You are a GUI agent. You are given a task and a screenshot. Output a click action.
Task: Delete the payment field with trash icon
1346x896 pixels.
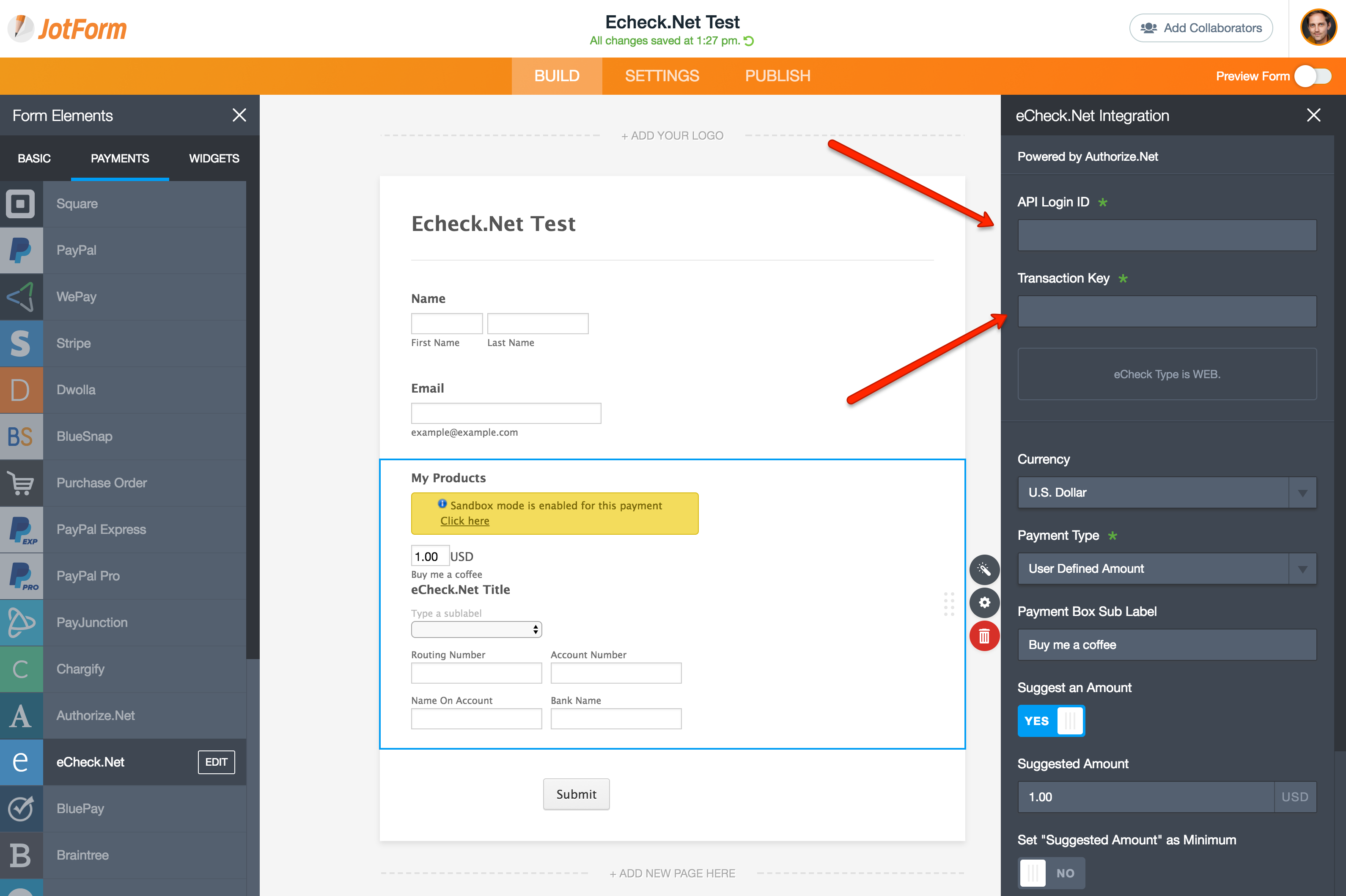tap(984, 636)
